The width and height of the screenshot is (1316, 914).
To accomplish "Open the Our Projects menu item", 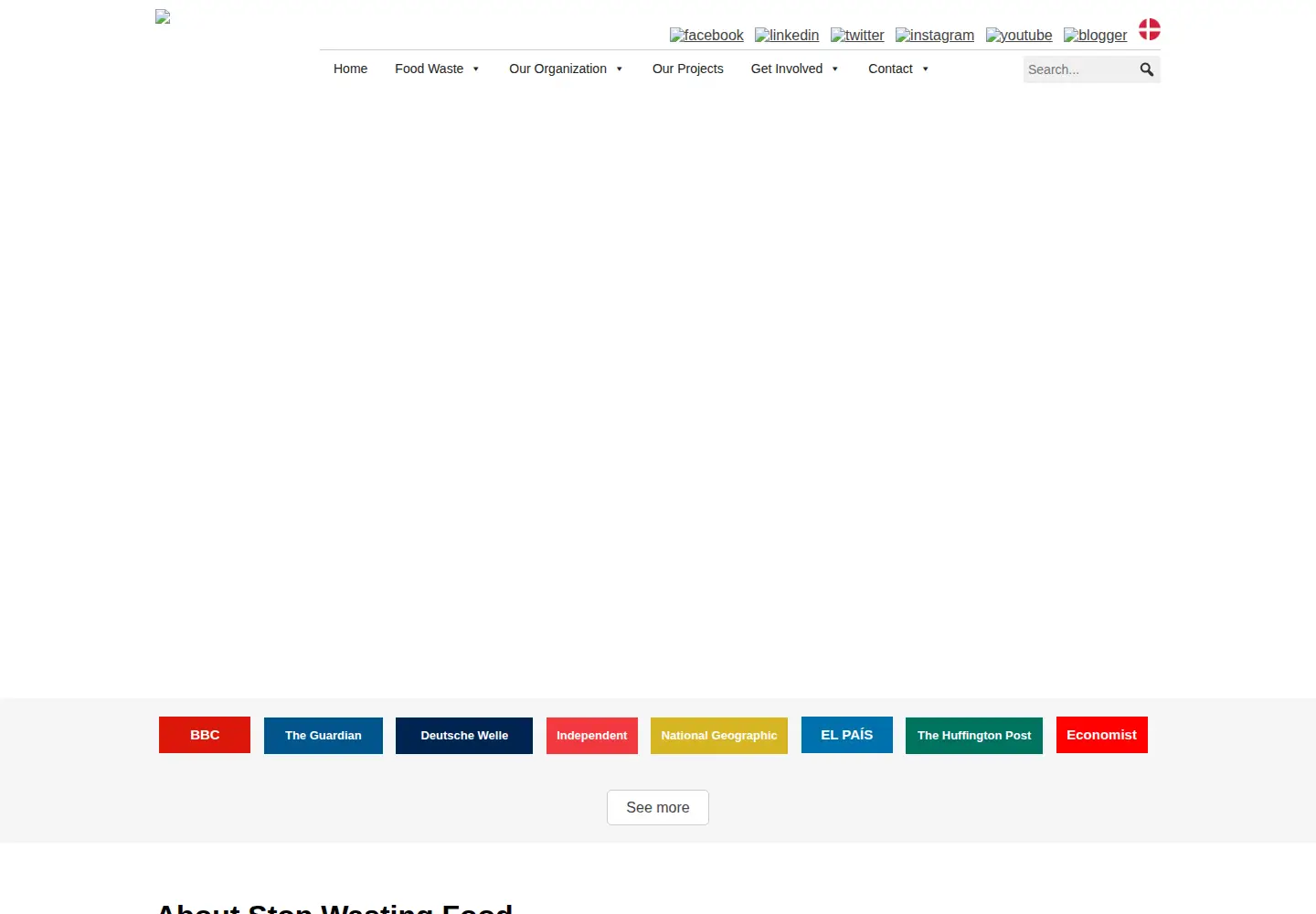I will (x=688, y=69).
